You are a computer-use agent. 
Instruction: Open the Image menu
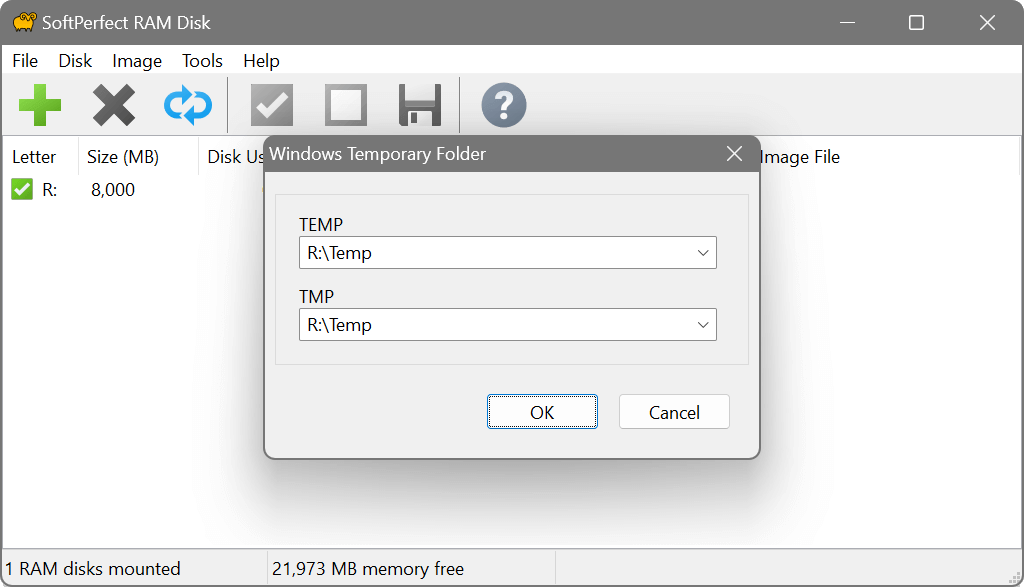137,61
